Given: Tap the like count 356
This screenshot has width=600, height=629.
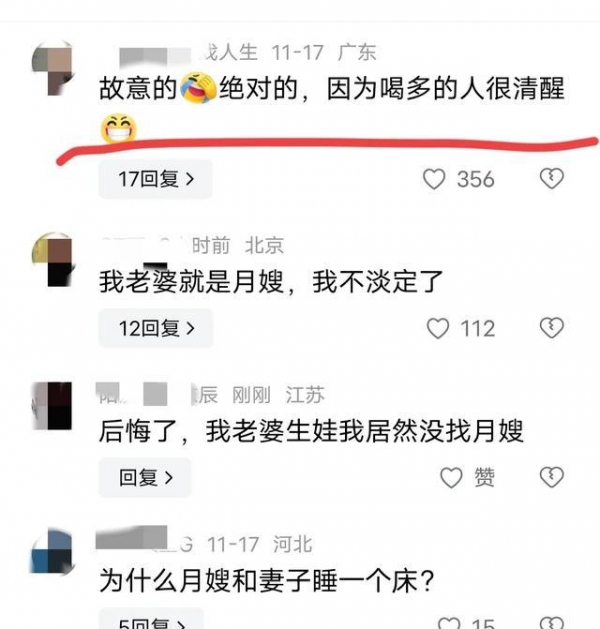Looking at the screenshot, I should 476,179.
